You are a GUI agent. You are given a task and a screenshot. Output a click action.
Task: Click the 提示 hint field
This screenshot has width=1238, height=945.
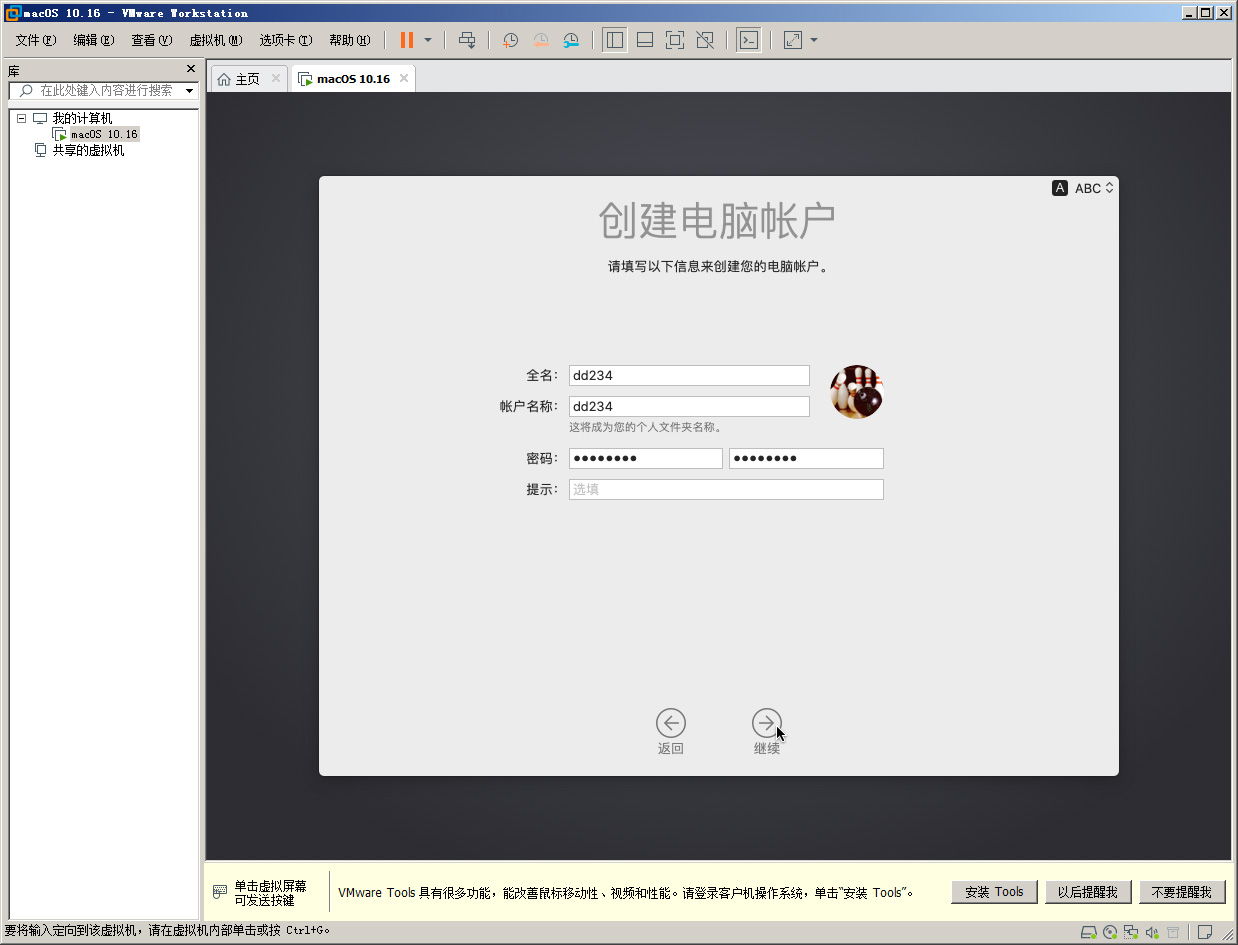click(726, 489)
